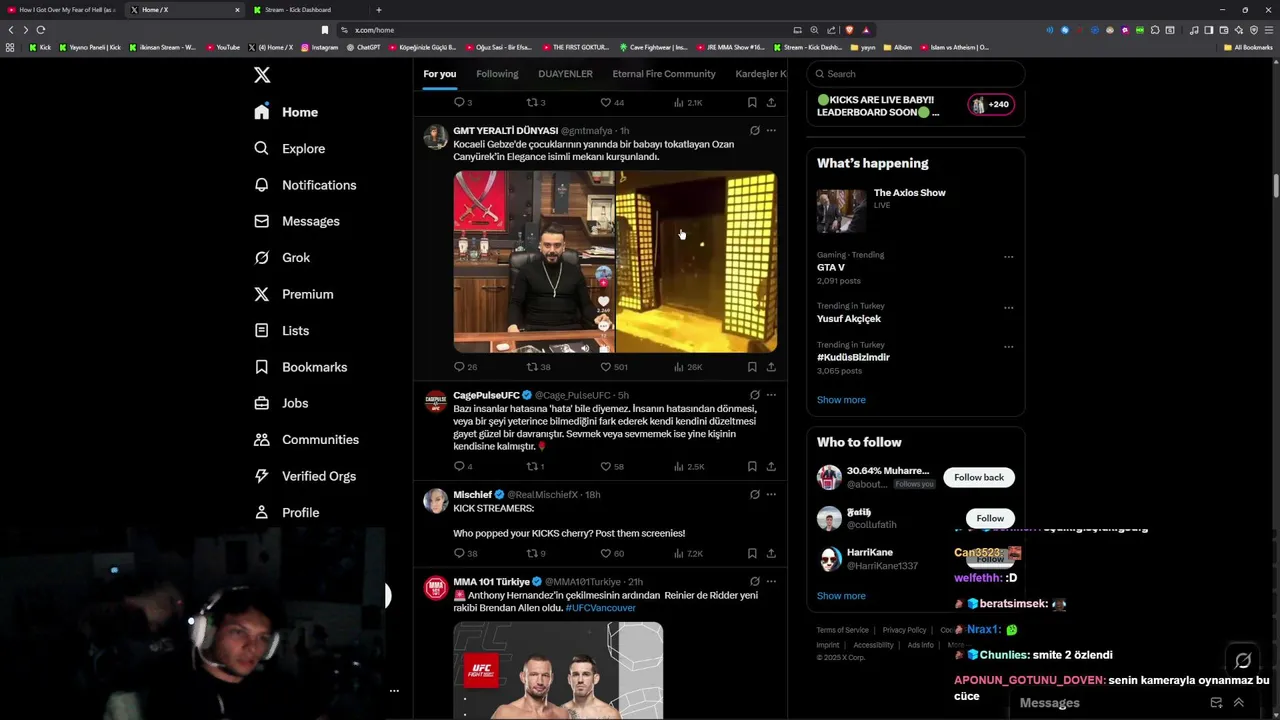Open more options for Yusuf Akçiçek trend
The image size is (1280, 720).
pyautogui.click(x=1008, y=308)
